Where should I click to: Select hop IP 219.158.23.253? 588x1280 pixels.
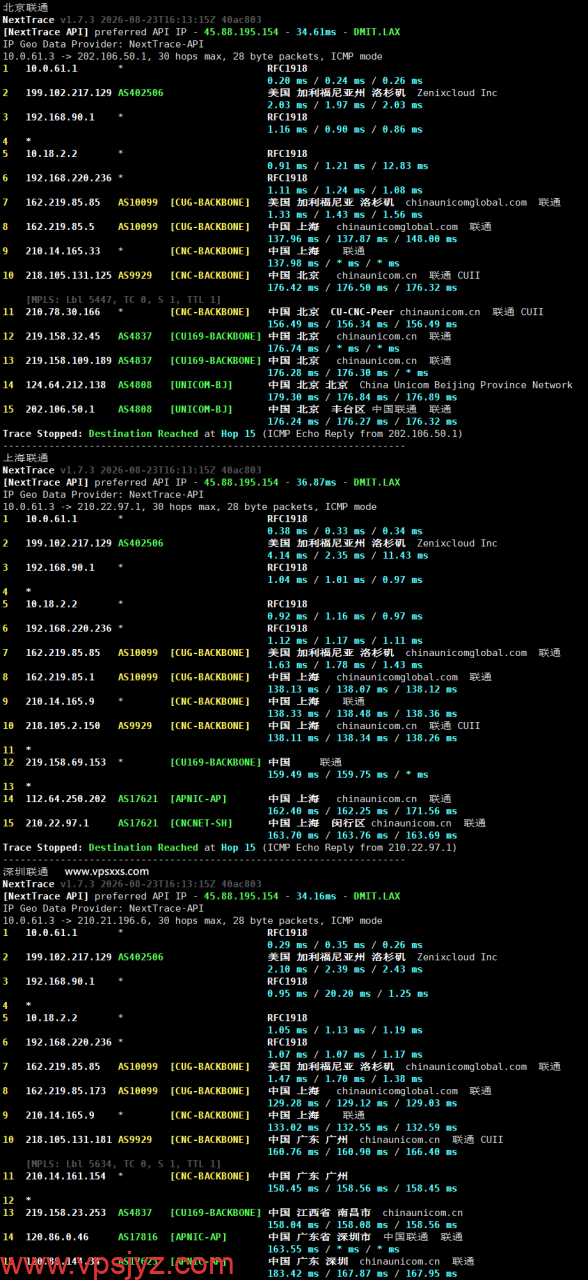[x=66, y=1212]
